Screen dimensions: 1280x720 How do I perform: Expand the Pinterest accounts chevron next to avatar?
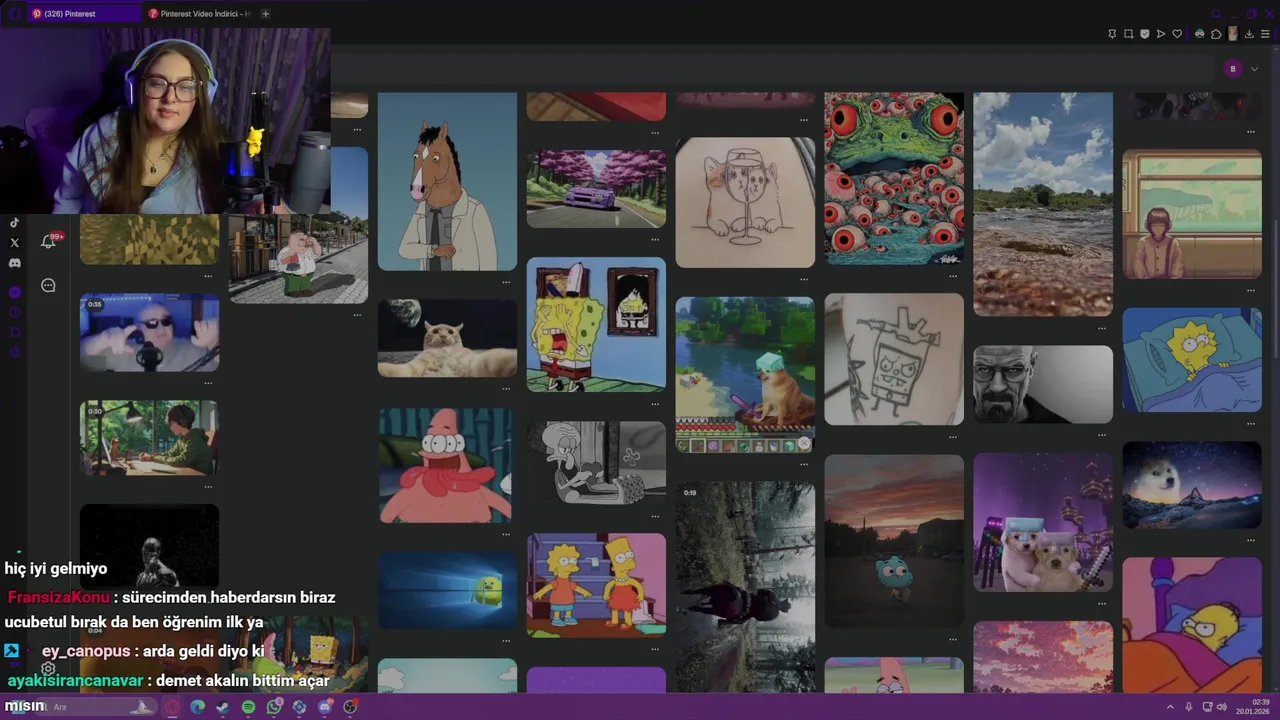[1254, 68]
